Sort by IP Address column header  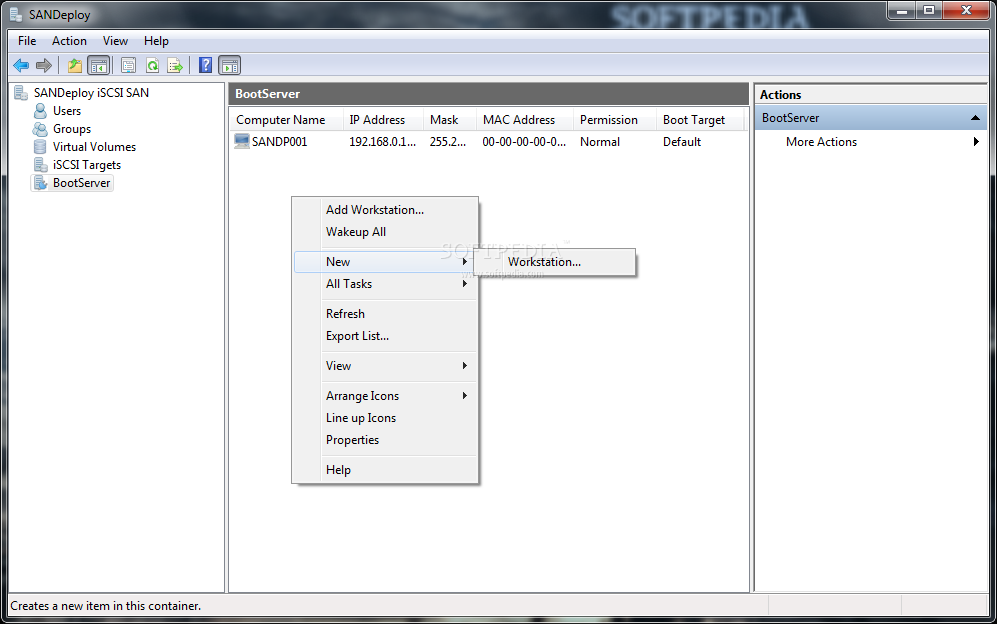[x=383, y=120]
